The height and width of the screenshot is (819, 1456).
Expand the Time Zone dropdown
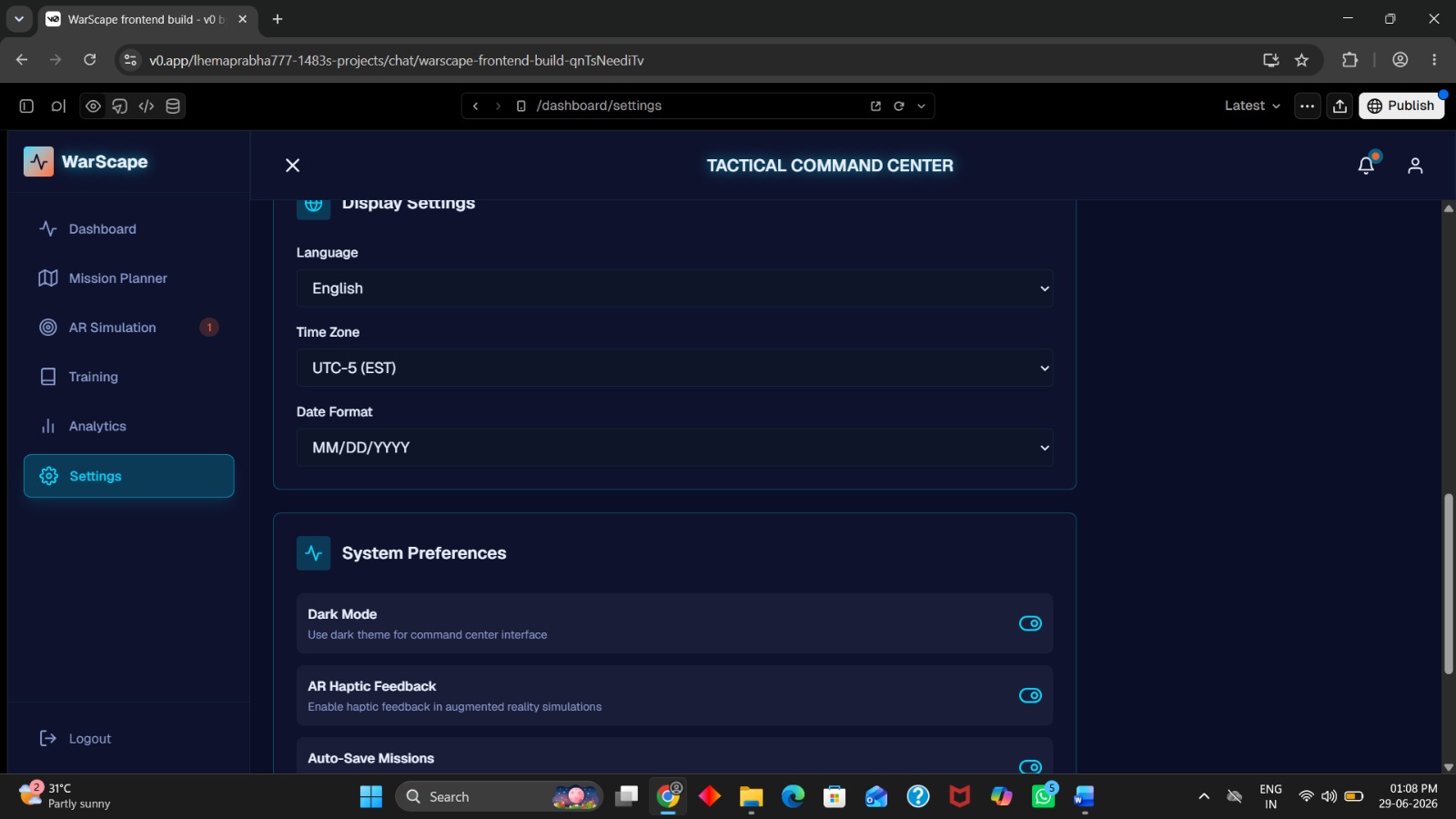(x=674, y=368)
